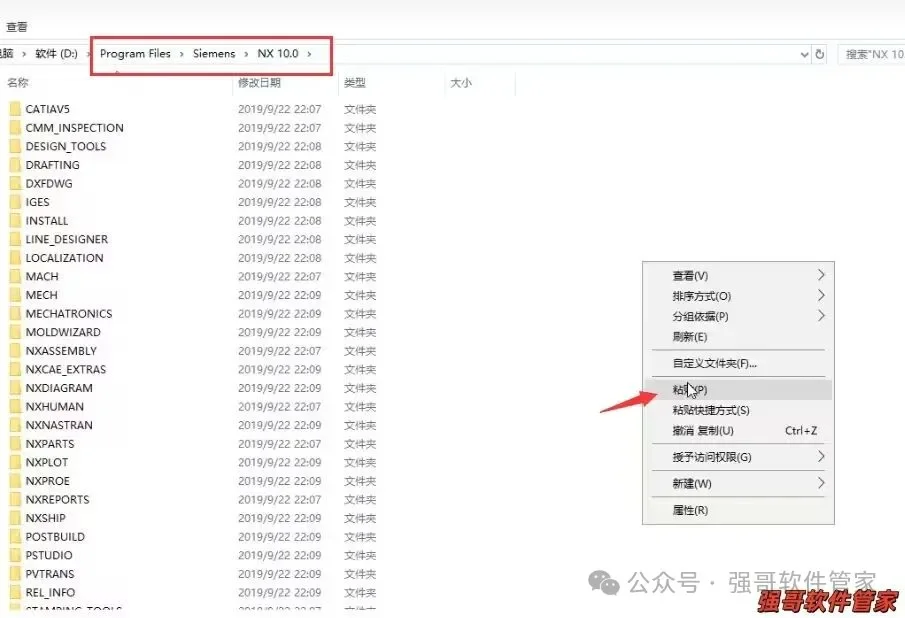The image size is (905, 618).
Task: Select the NXNASTRAN folder icon
Action: click(x=15, y=425)
